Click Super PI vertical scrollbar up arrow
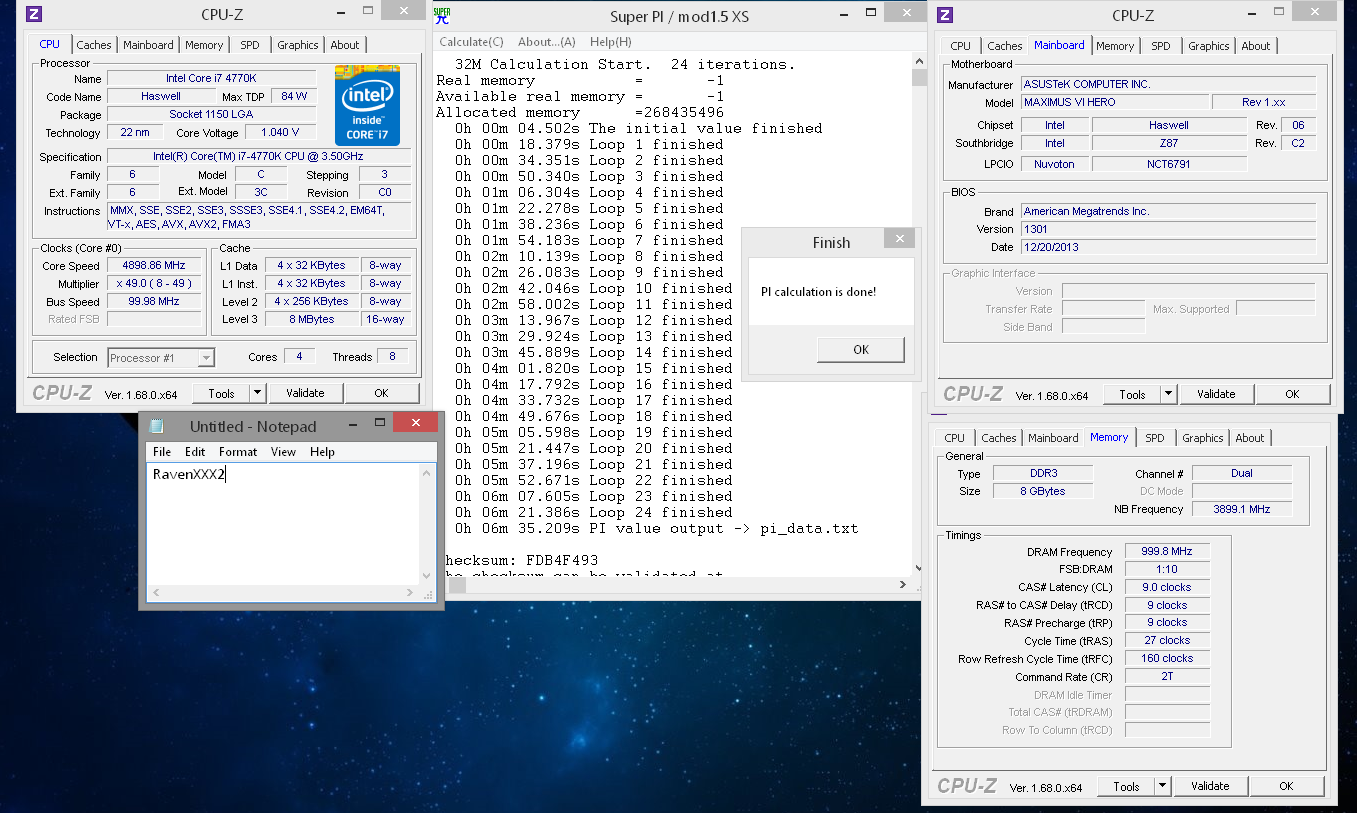Image resolution: width=1357 pixels, height=813 pixels. pos(919,63)
